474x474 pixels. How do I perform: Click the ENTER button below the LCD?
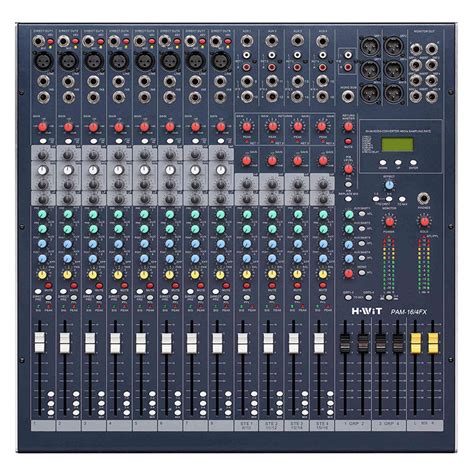[x=413, y=163]
